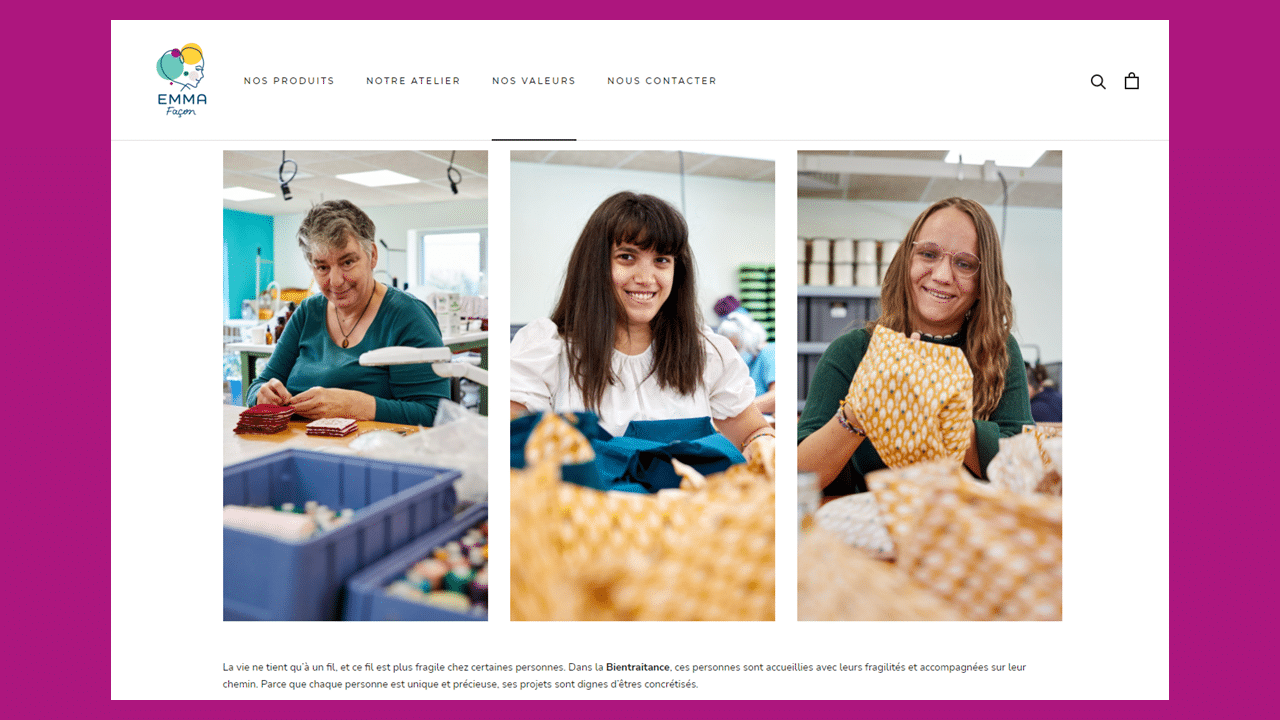Image resolution: width=1280 pixels, height=720 pixels.
Task: Go to Notre Atelier page
Action: pos(413,81)
